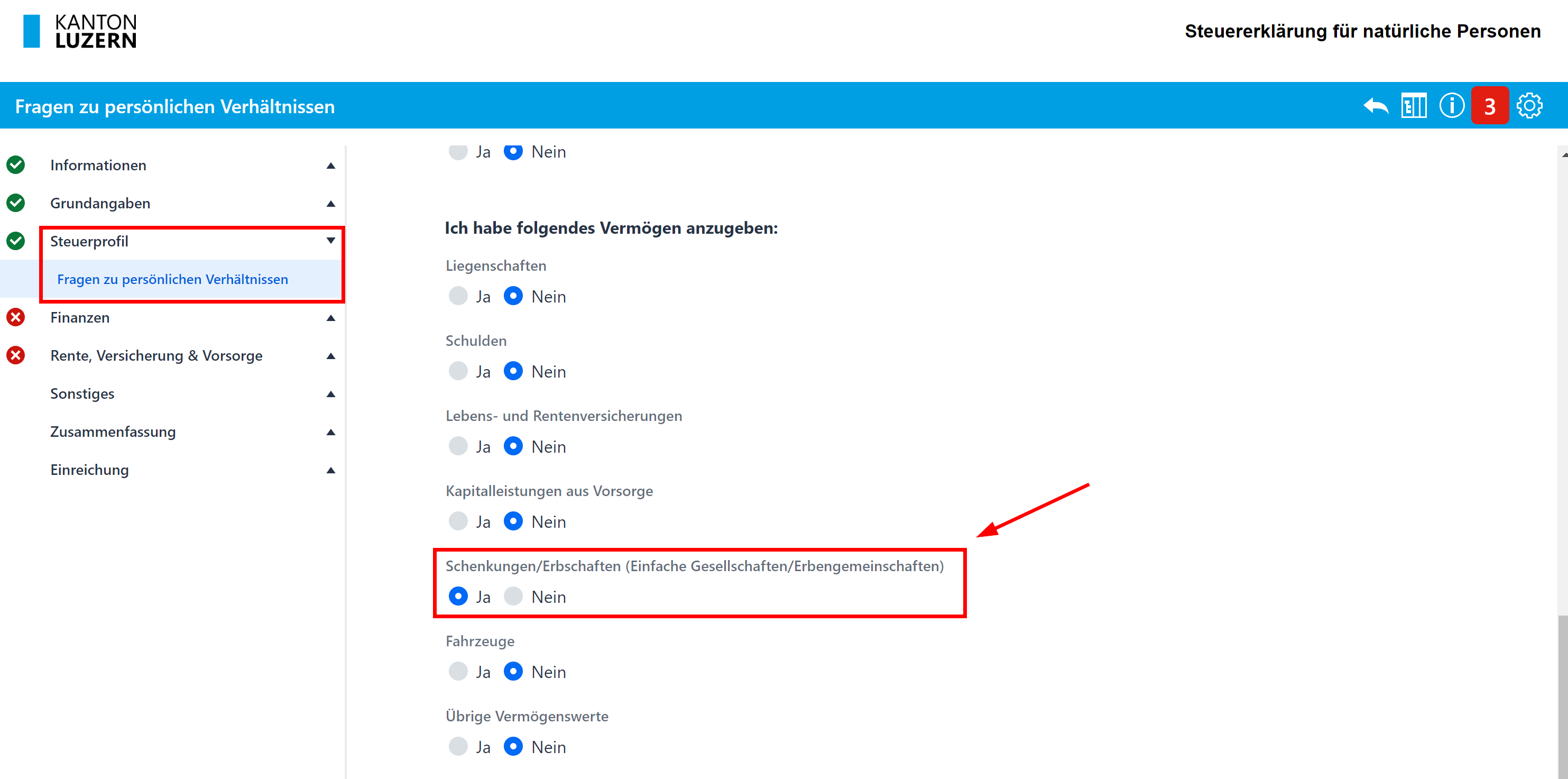Open settings gear icon
This screenshot has width=1568, height=779.
pos(1529,106)
